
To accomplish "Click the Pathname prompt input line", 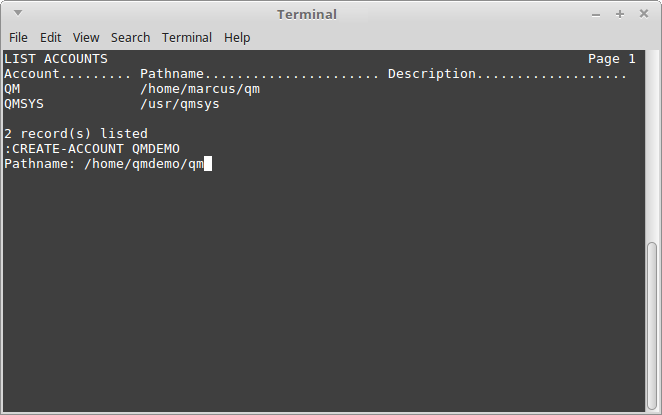I will pos(108,164).
